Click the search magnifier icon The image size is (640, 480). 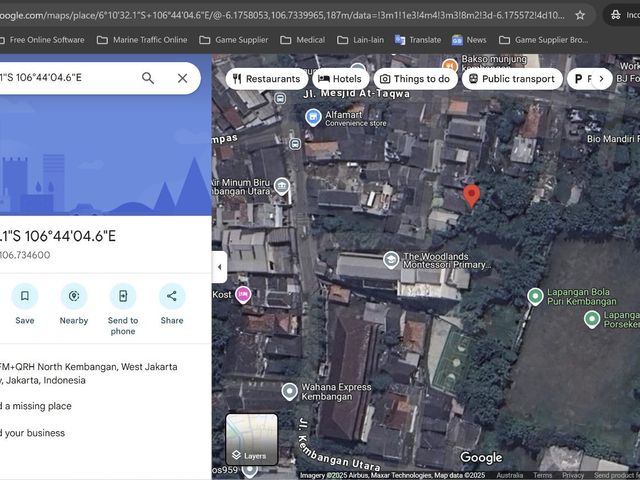click(148, 78)
